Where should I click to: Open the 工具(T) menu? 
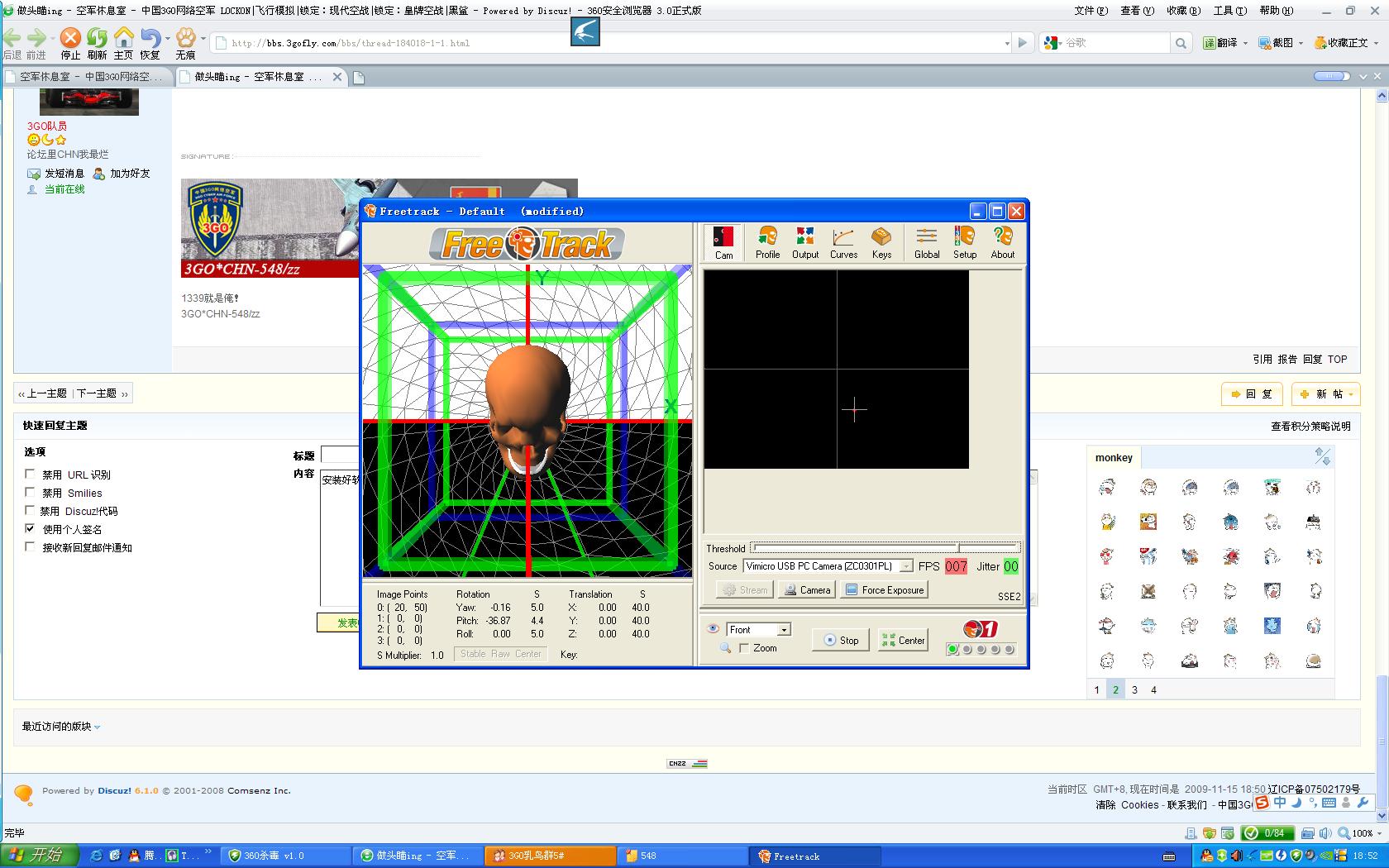[1229, 11]
